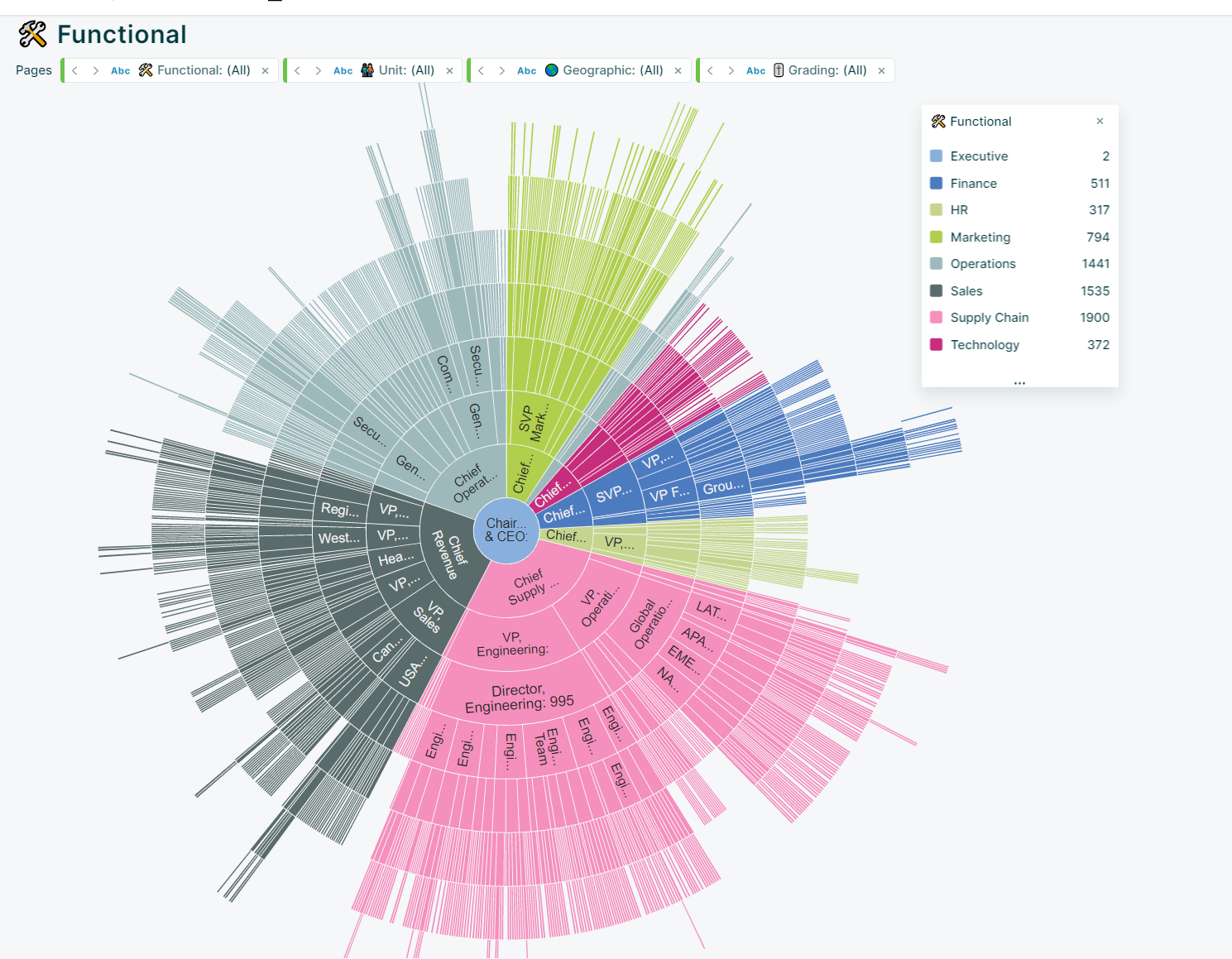1232x959 pixels.
Task: Click the Abc icon on the Geographic filter
Action: pyautogui.click(x=527, y=70)
